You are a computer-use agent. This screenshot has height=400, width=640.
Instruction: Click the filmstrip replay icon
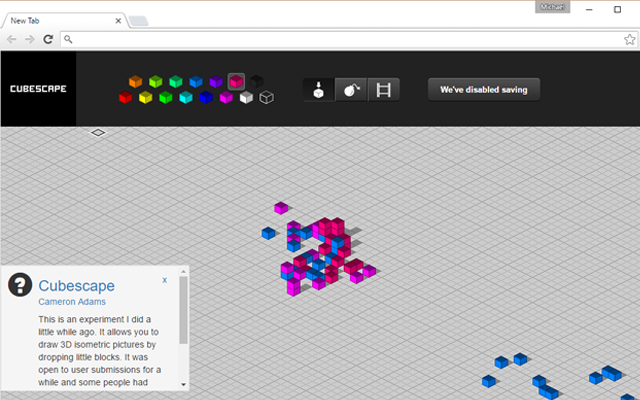384,90
